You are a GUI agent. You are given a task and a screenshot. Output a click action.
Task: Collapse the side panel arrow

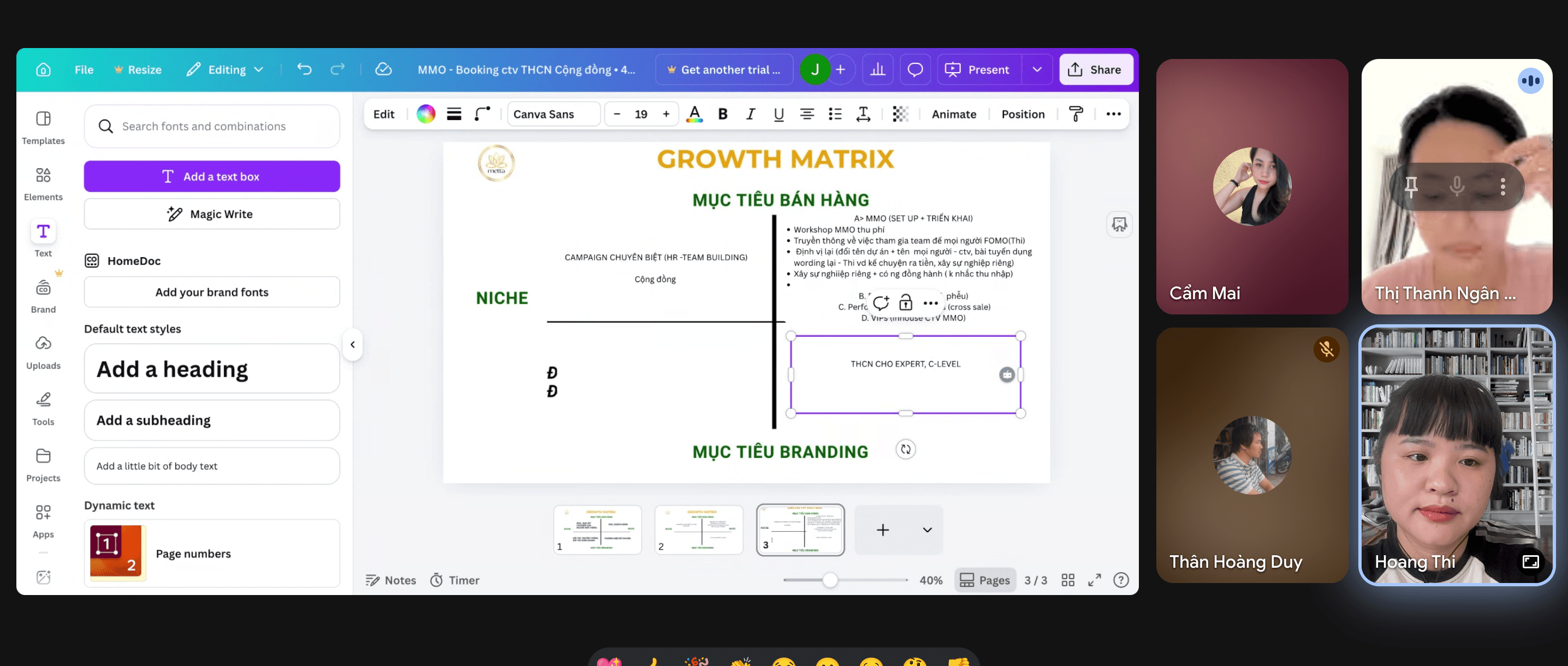[x=353, y=344]
